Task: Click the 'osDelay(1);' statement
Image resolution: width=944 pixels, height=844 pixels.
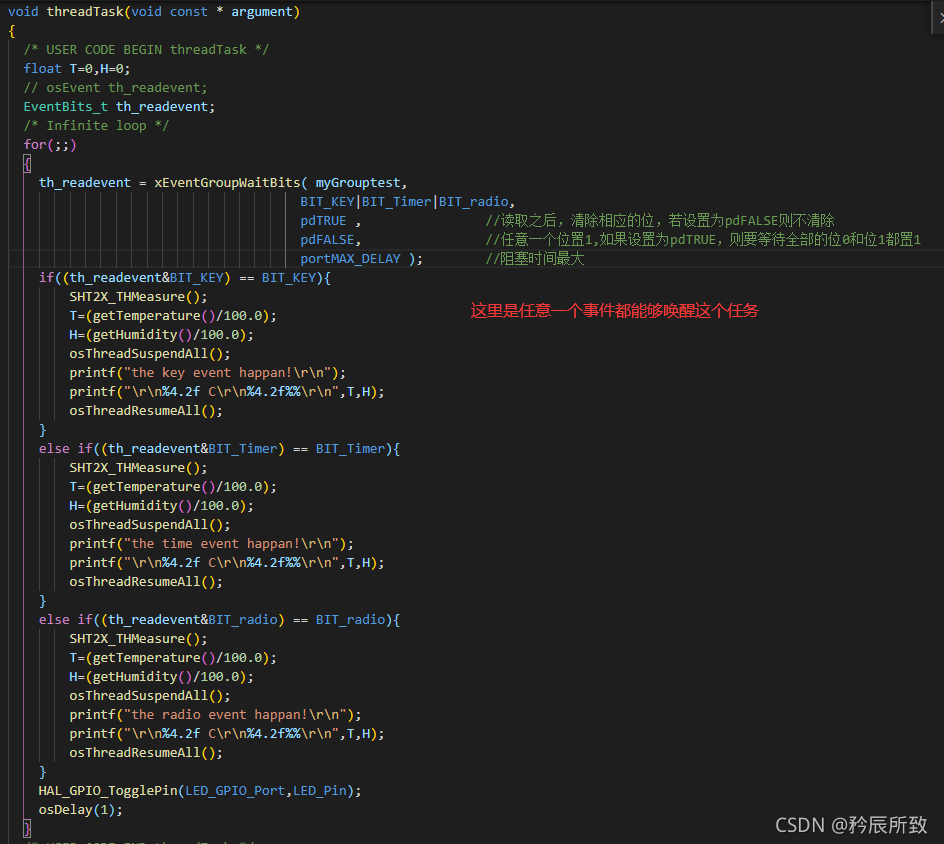Action: [81, 810]
